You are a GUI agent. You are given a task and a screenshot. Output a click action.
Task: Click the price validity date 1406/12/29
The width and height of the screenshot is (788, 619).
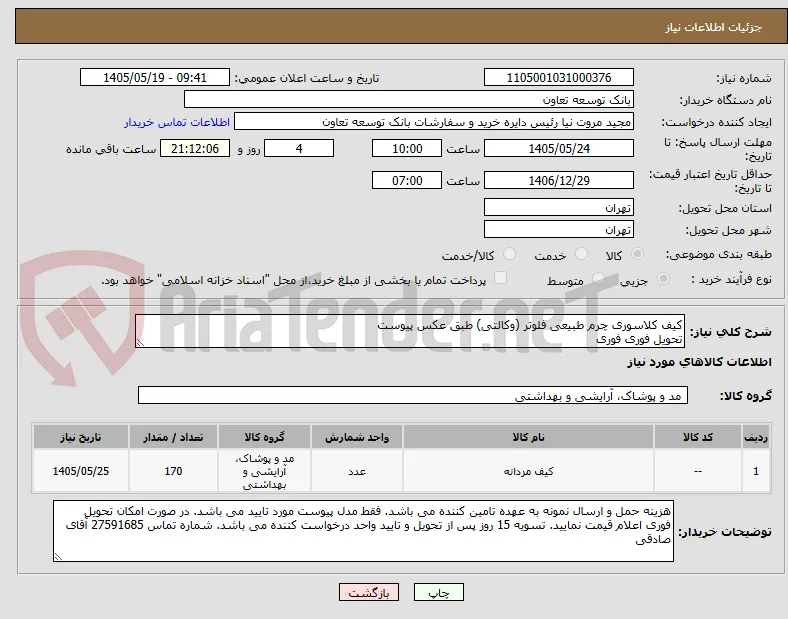559,180
